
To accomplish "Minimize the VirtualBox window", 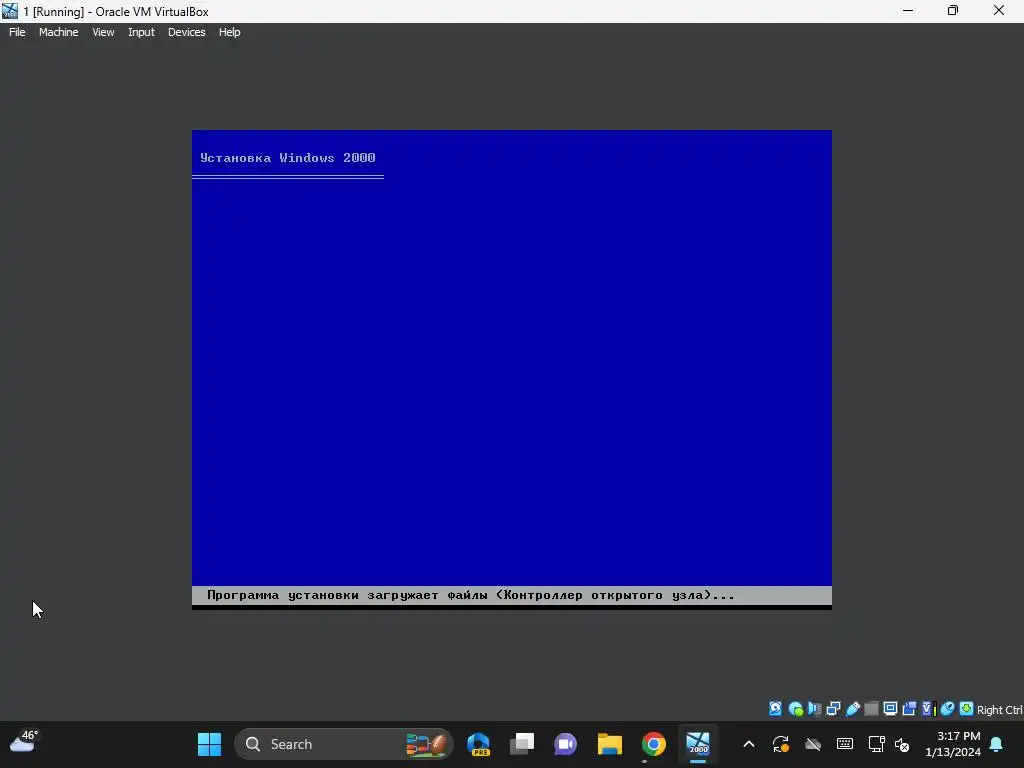I will pyautogui.click(x=908, y=11).
